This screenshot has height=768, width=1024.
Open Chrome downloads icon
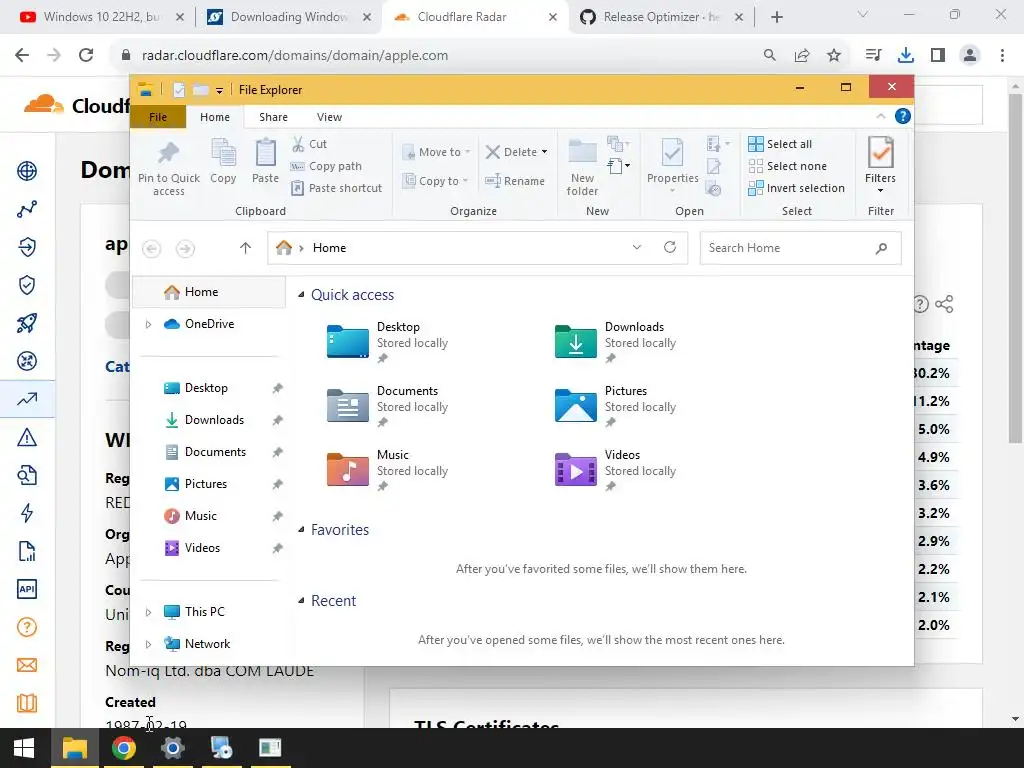click(x=905, y=56)
